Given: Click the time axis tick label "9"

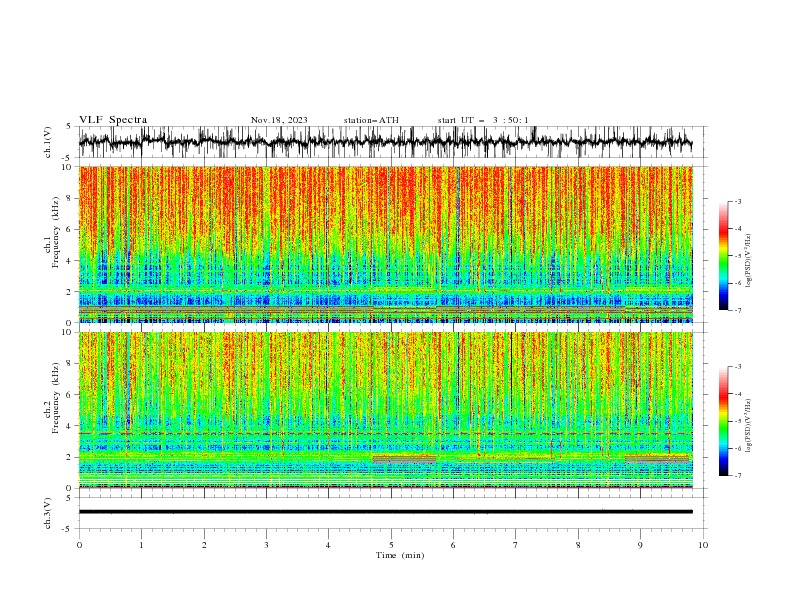Looking at the screenshot, I should click(x=640, y=545).
